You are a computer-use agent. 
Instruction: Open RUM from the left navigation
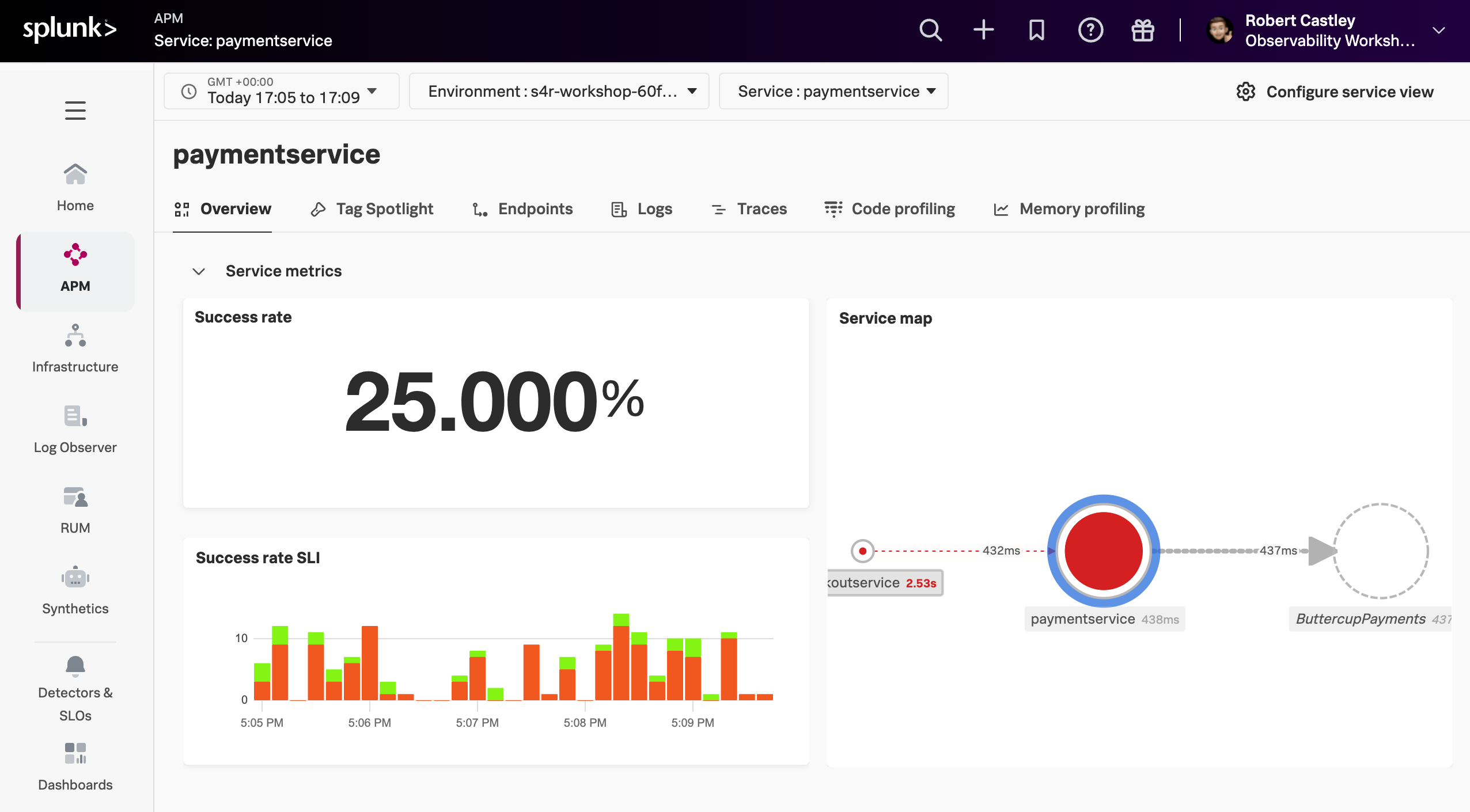[75, 509]
